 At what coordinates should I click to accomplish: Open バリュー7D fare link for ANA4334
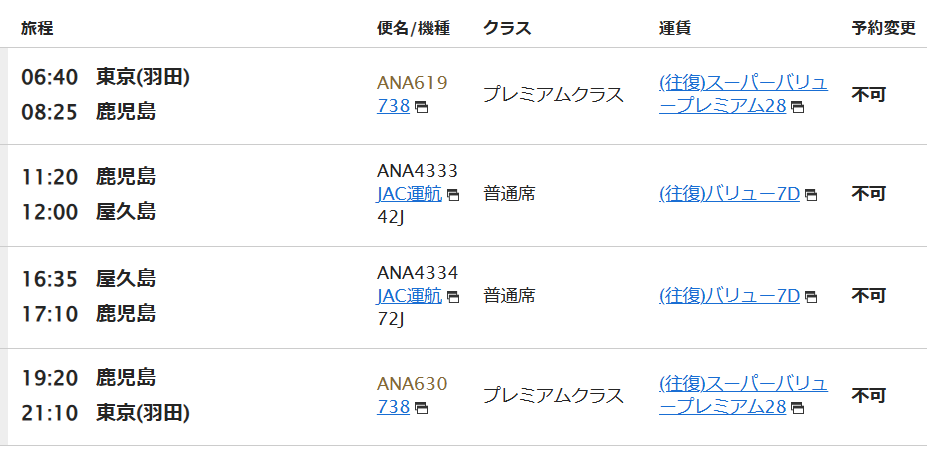(x=729, y=295)
